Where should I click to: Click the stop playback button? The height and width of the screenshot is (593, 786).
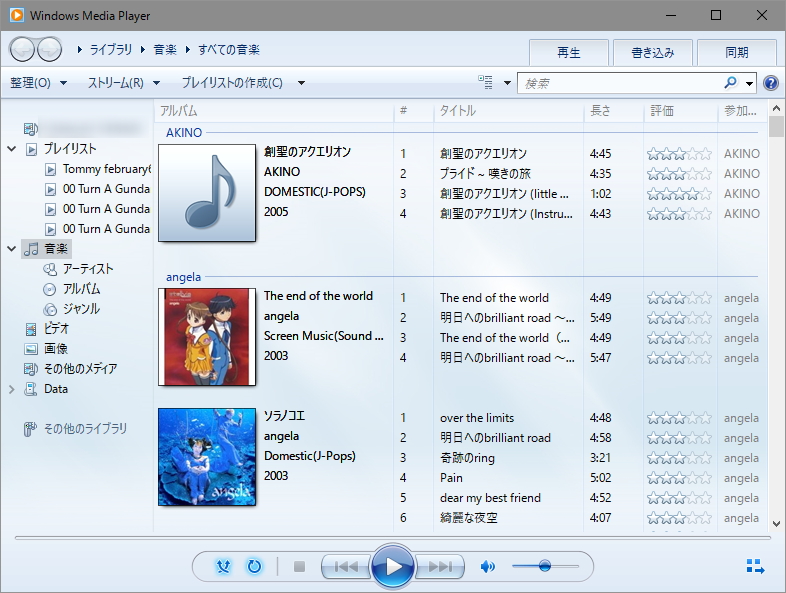(299, 566)
